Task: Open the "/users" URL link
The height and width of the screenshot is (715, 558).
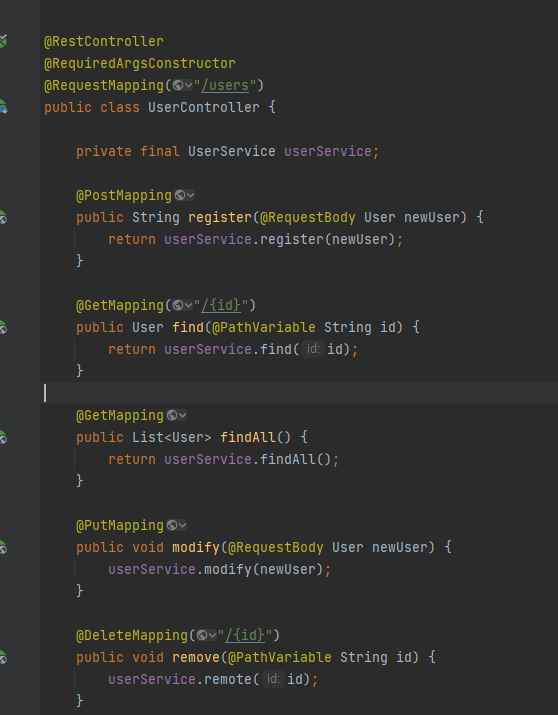Action: tap(225, 85)
